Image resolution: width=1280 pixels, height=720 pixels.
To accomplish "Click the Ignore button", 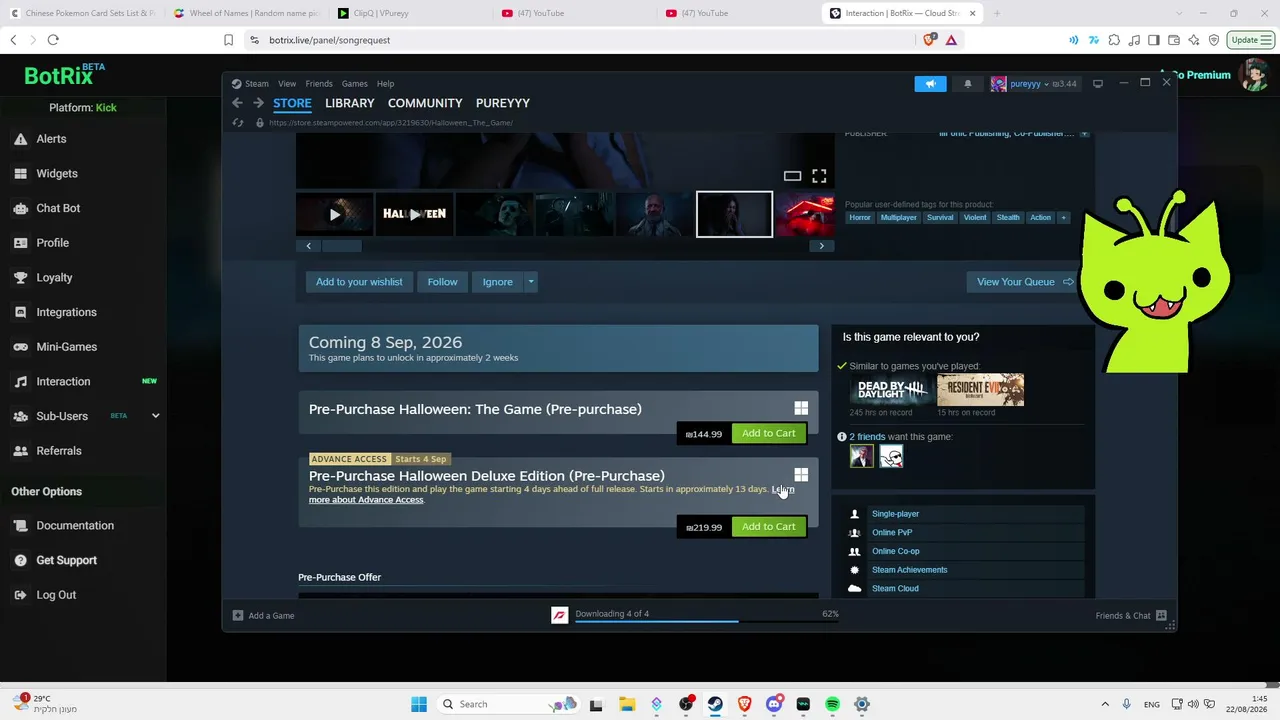I will click(x=497, y=282).
